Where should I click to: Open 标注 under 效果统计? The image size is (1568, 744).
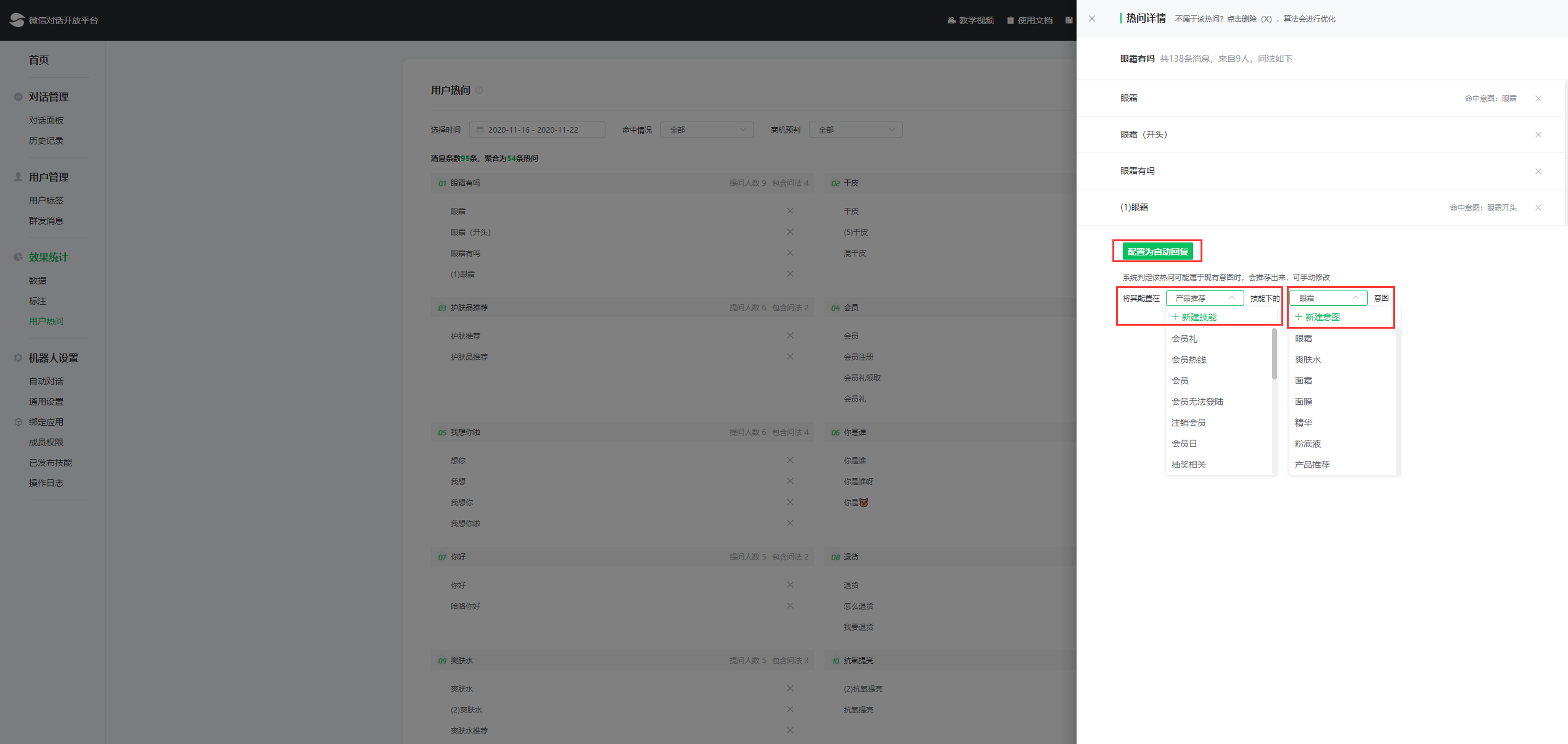38,301
